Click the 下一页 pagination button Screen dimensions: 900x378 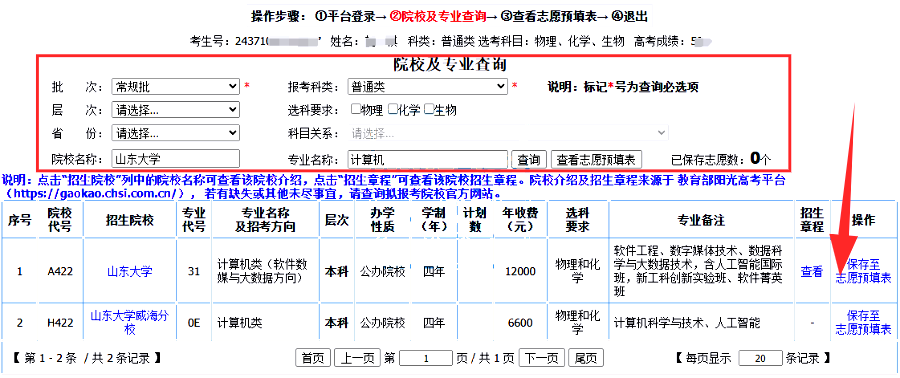click(x=542, y=358)
